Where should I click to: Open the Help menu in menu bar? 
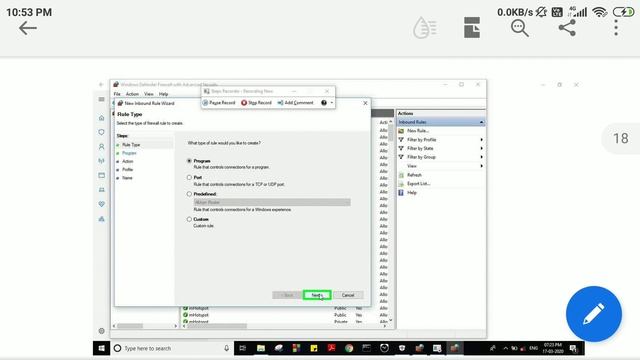click(163, 94)
